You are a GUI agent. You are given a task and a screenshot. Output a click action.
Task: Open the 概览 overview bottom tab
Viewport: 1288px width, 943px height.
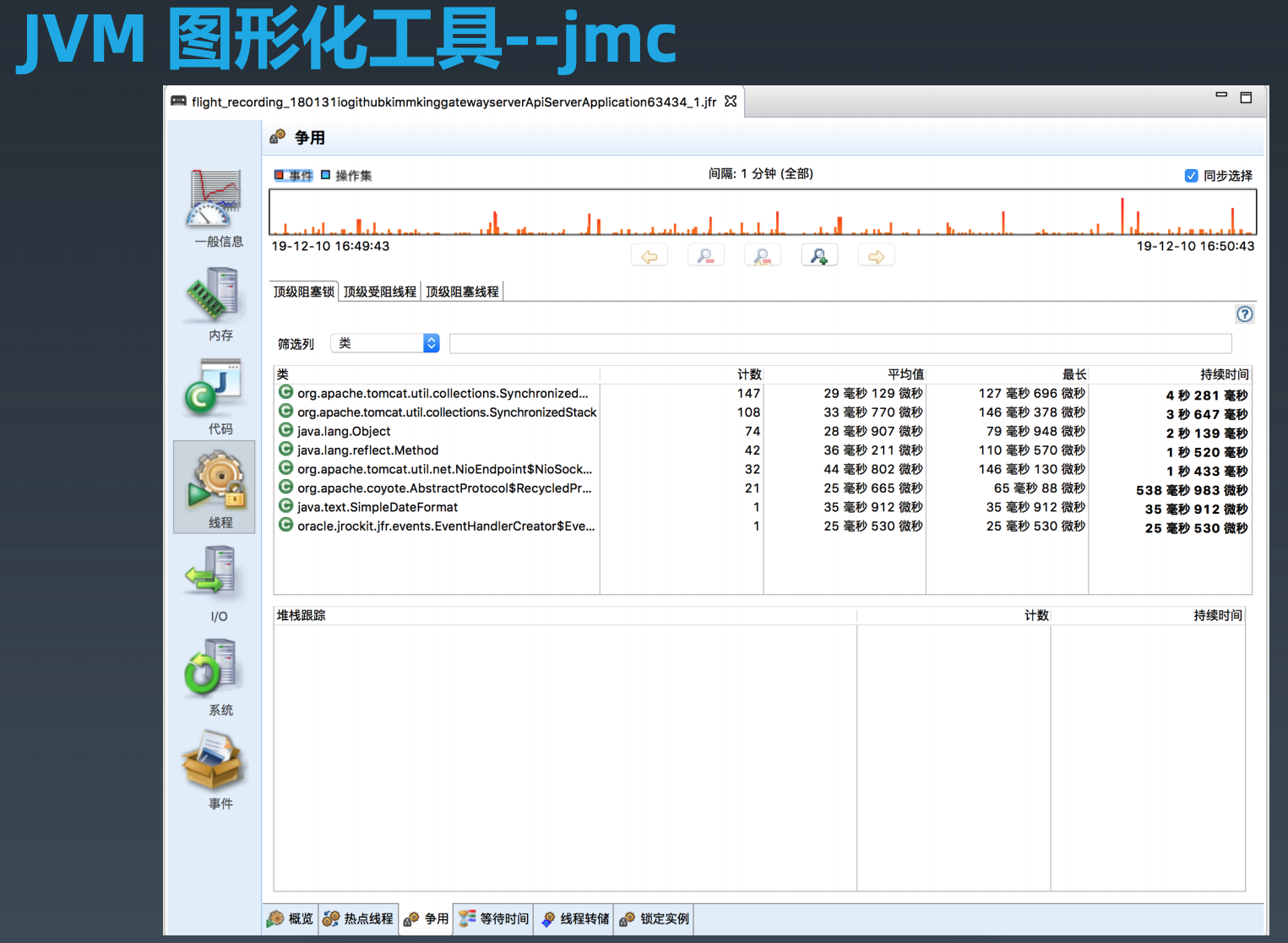(x=291, y=918)
